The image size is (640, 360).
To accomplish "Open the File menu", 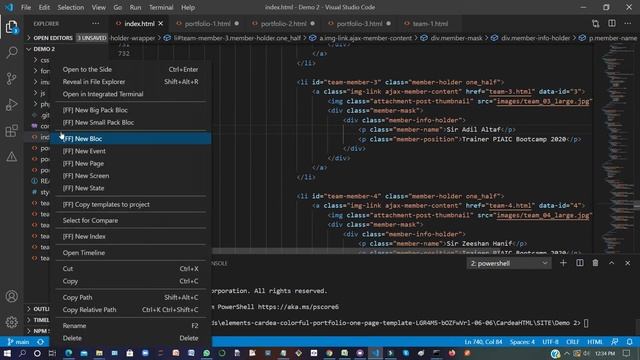I will [x=26, y=7].
